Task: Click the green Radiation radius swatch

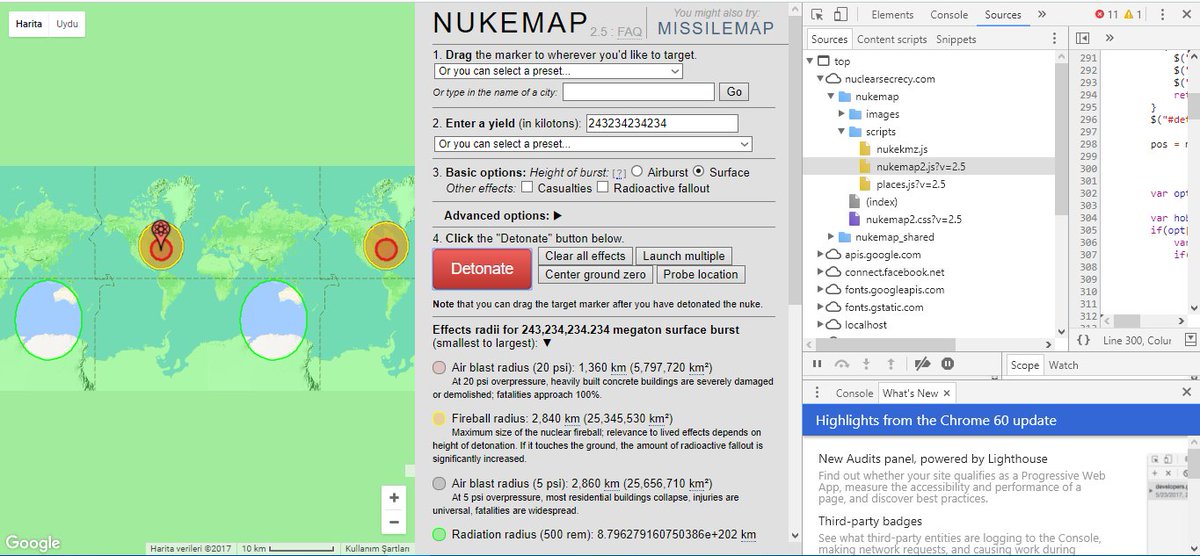Action: pyautogui.click(x=439, y=535)
